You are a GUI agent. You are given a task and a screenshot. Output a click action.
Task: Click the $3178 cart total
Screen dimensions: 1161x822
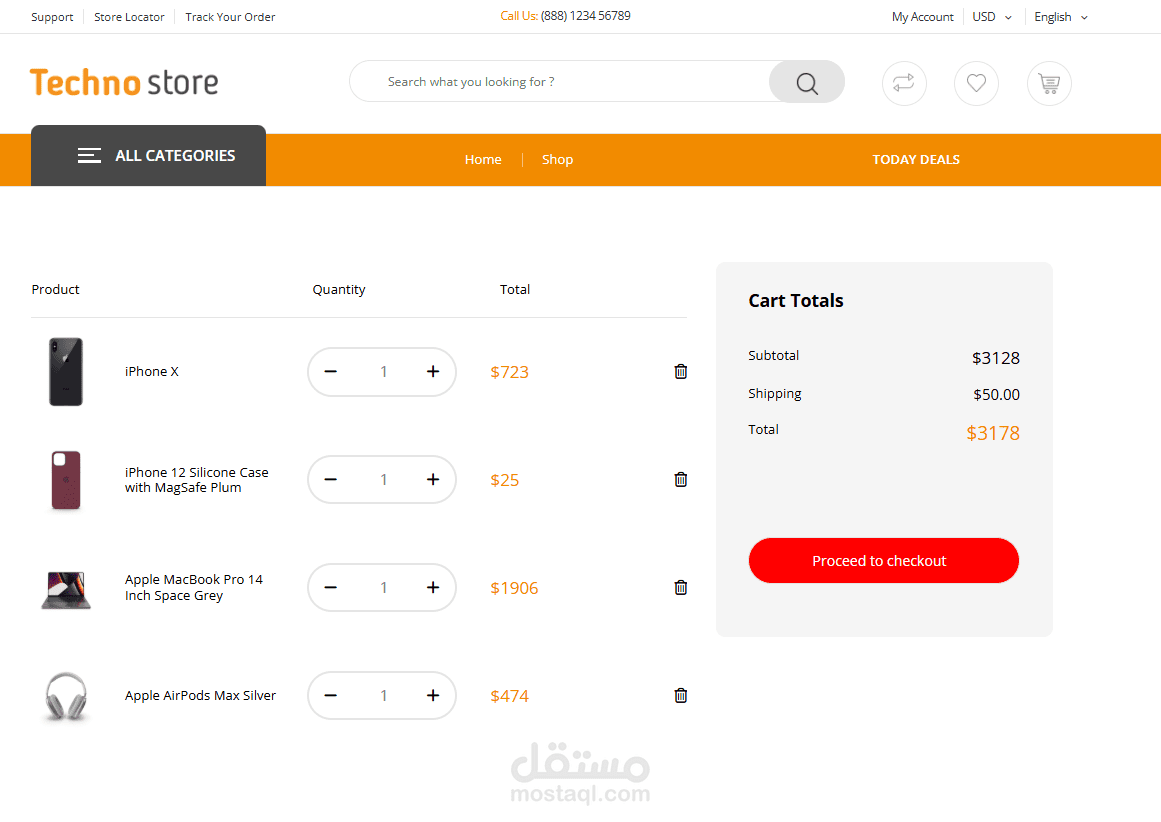[x=993, y=433]
